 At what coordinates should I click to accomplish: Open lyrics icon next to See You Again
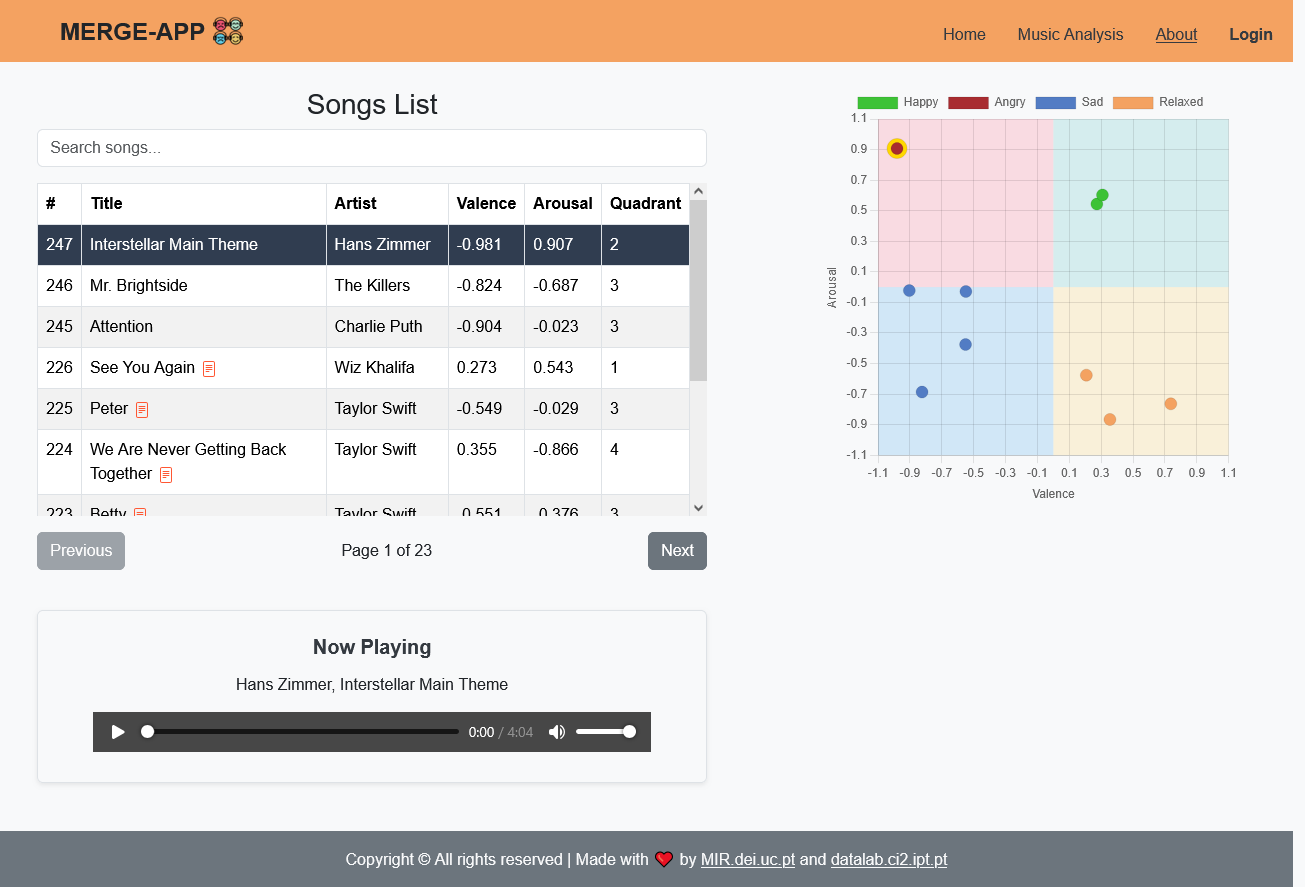click(x=208, y=368)
